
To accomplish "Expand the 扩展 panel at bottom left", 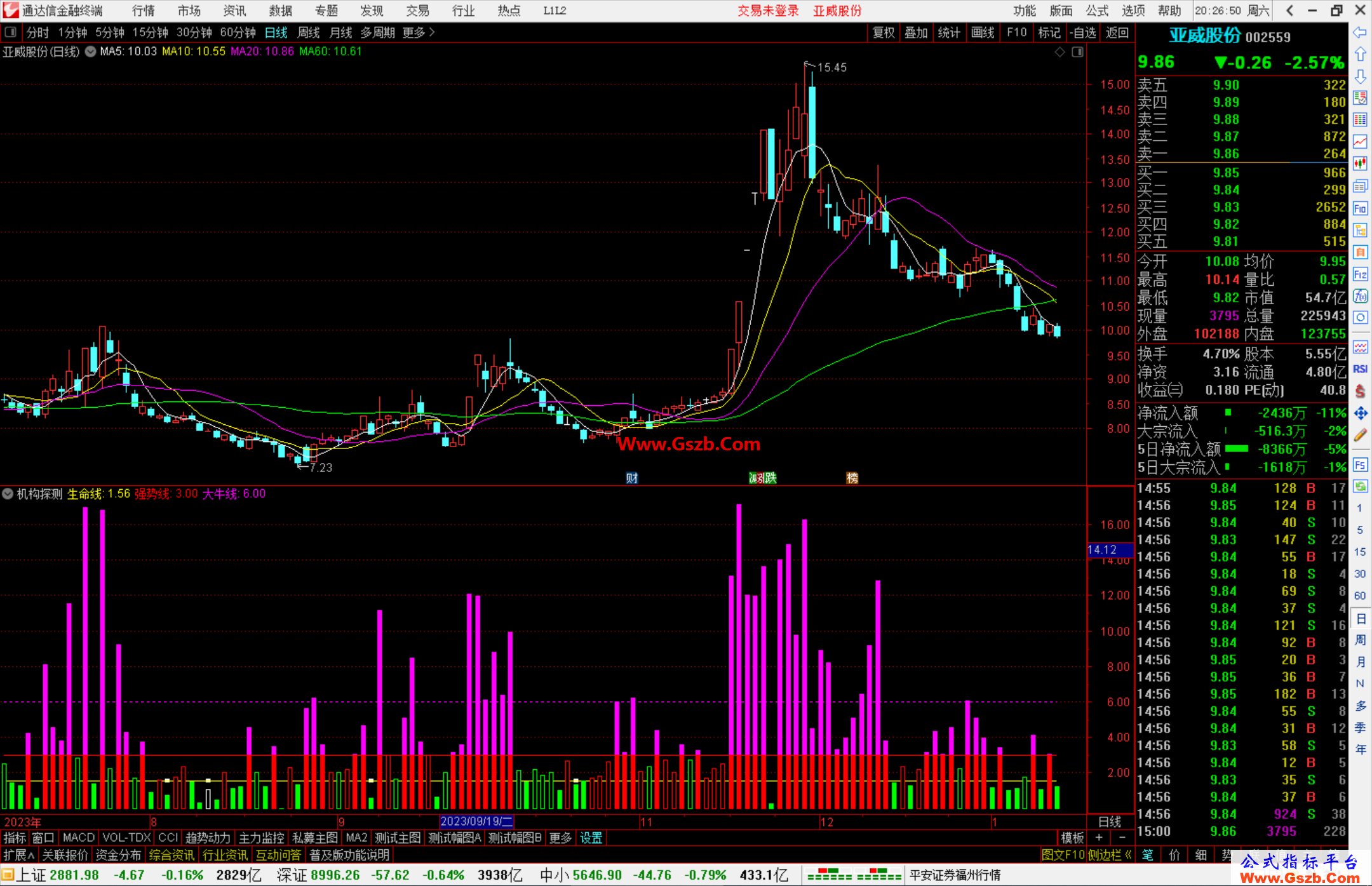I will click(x=19, y=855).
